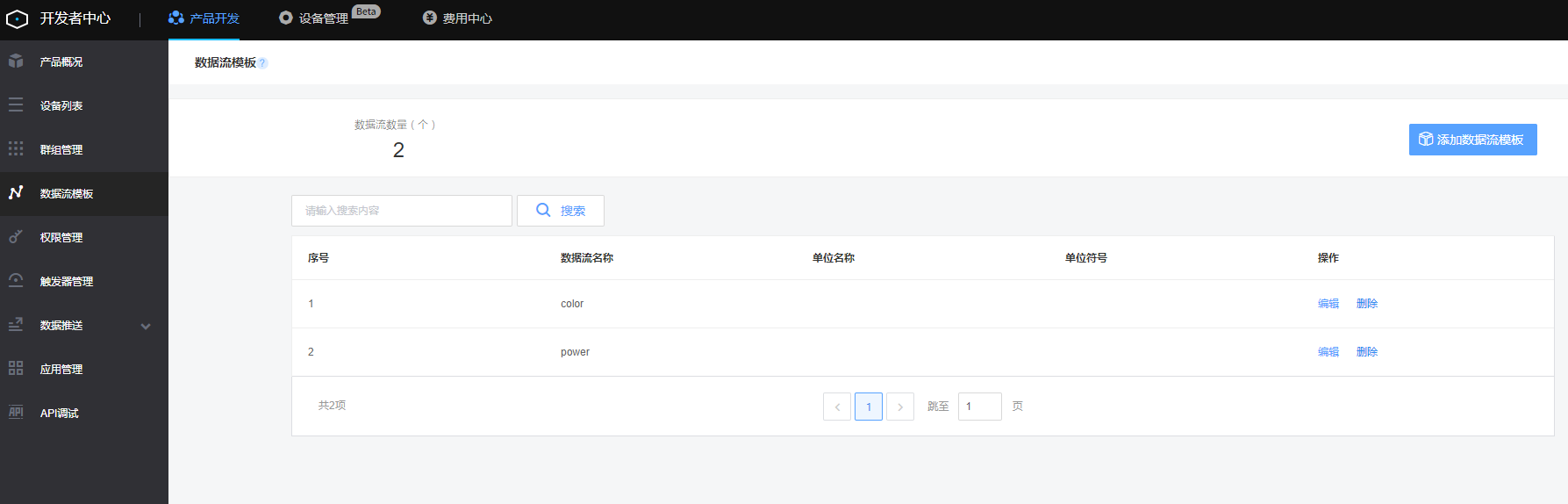Open 权限管理 in sidebar
This screenshot has height=504, width=1568.
pyautogui.click(x=84, y=238)
